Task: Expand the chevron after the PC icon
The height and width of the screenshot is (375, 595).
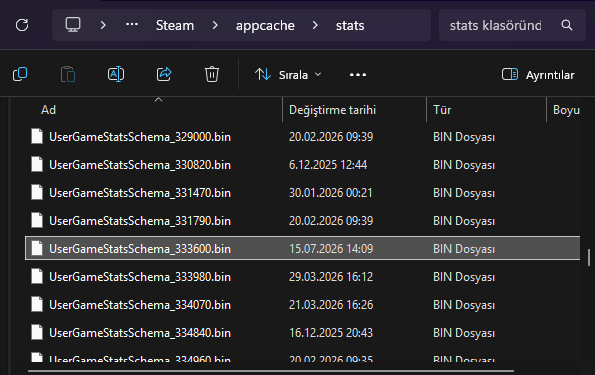Action: coord(103,25)
